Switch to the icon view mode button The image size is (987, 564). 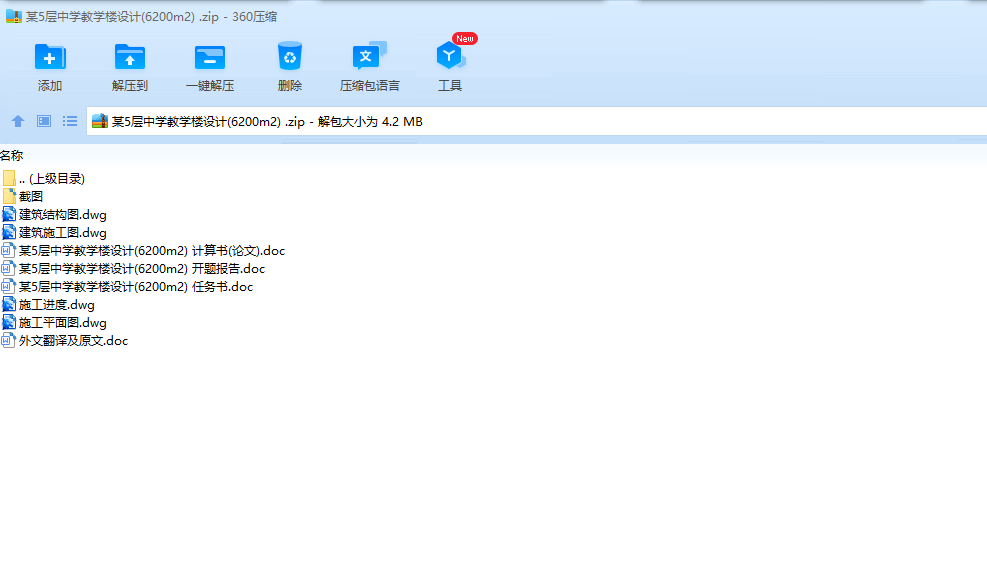pyautogui.click(x=43, y=121)
